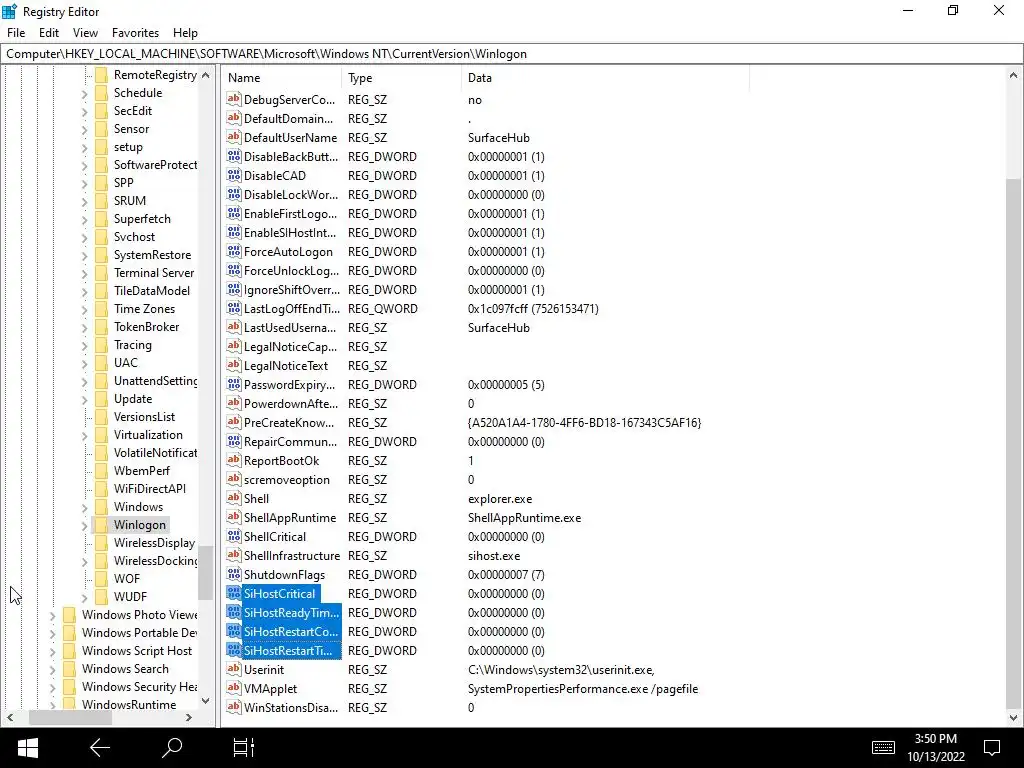1024x768 pixels.
Task: Open the View menu
Action: pyautogui.click(x=85, y=33)
